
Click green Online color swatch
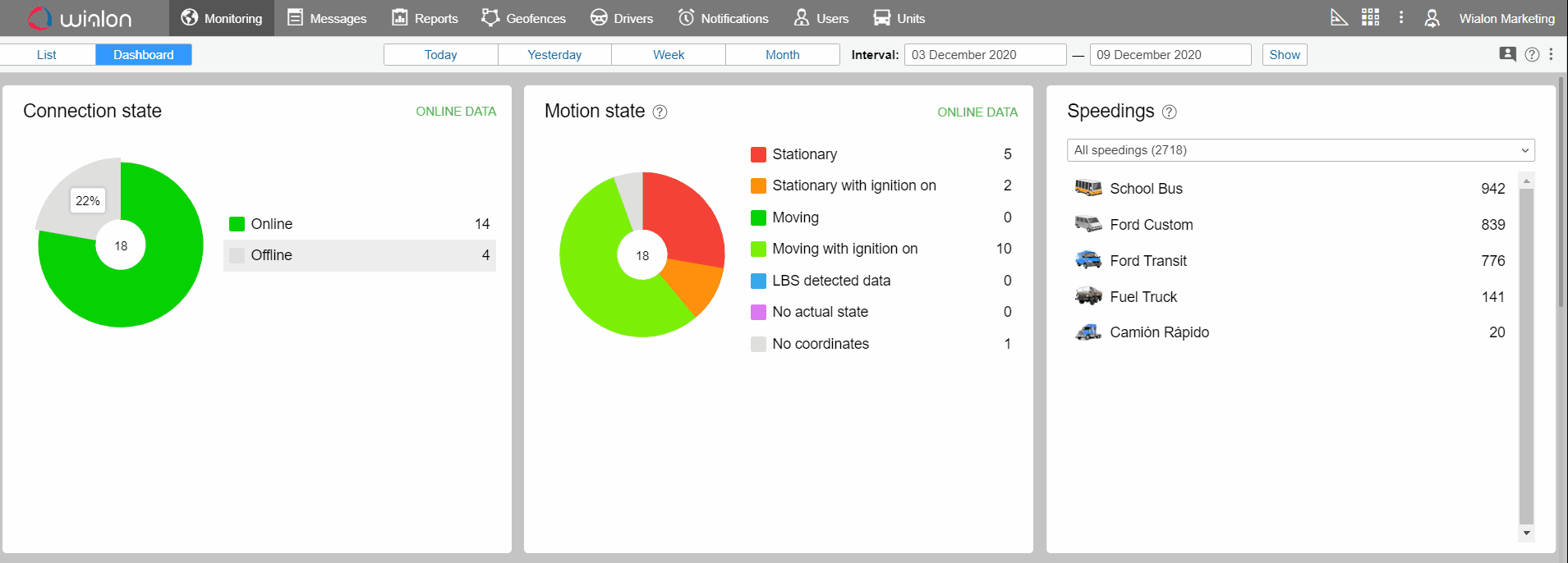click(237, 224)
